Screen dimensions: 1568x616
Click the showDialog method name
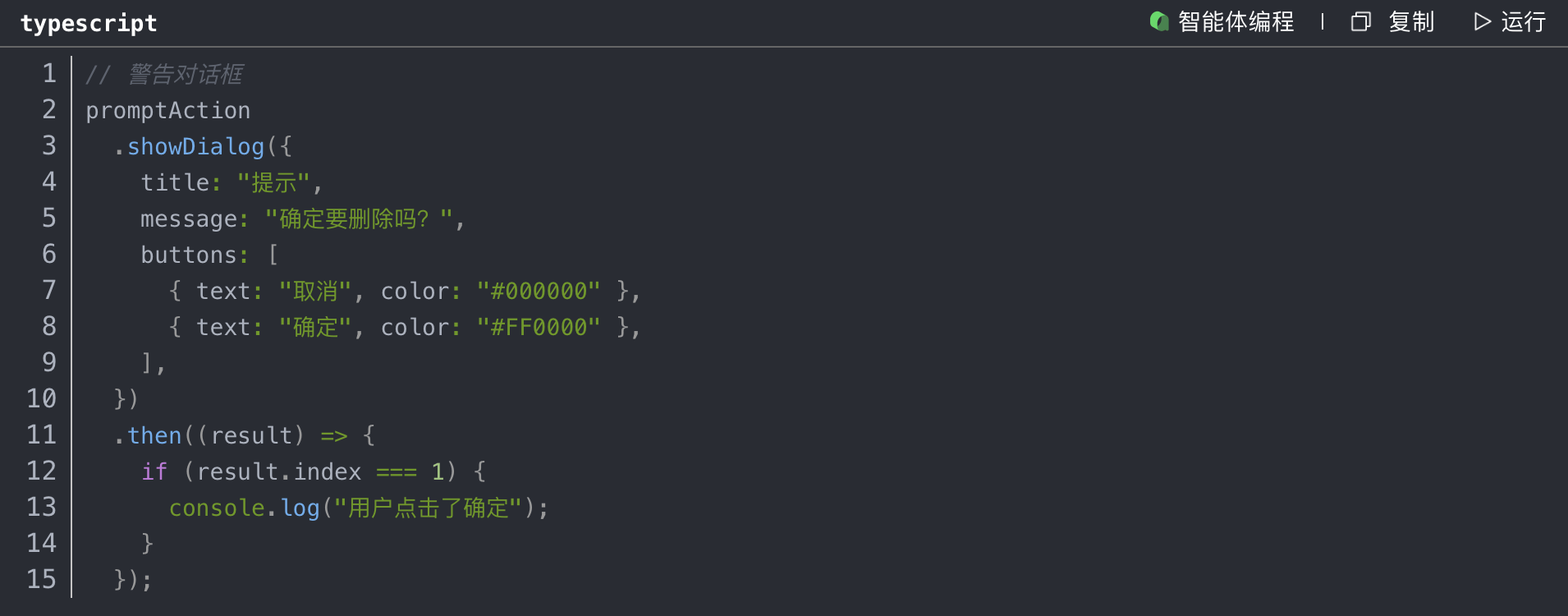[x=195, y=147]
